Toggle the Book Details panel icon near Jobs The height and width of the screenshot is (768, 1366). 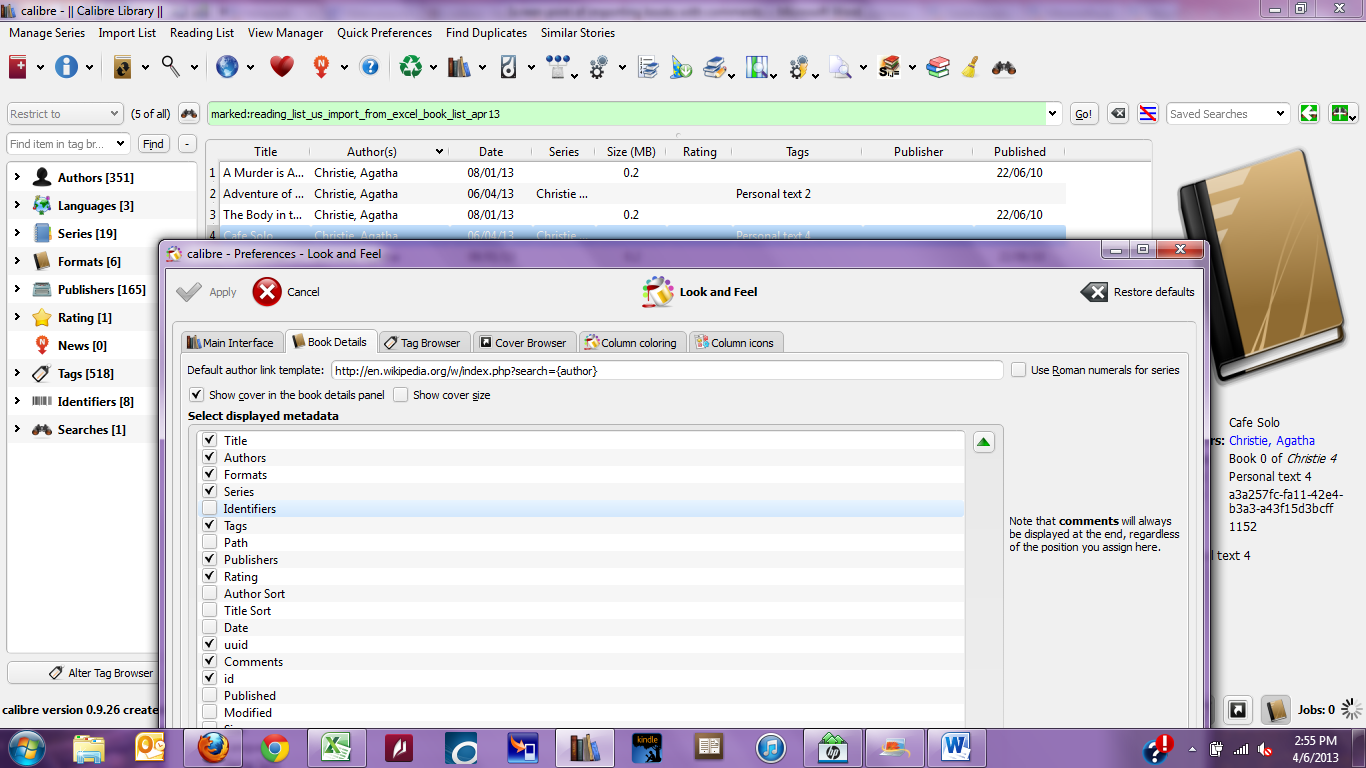click(x=1275, y=710)
